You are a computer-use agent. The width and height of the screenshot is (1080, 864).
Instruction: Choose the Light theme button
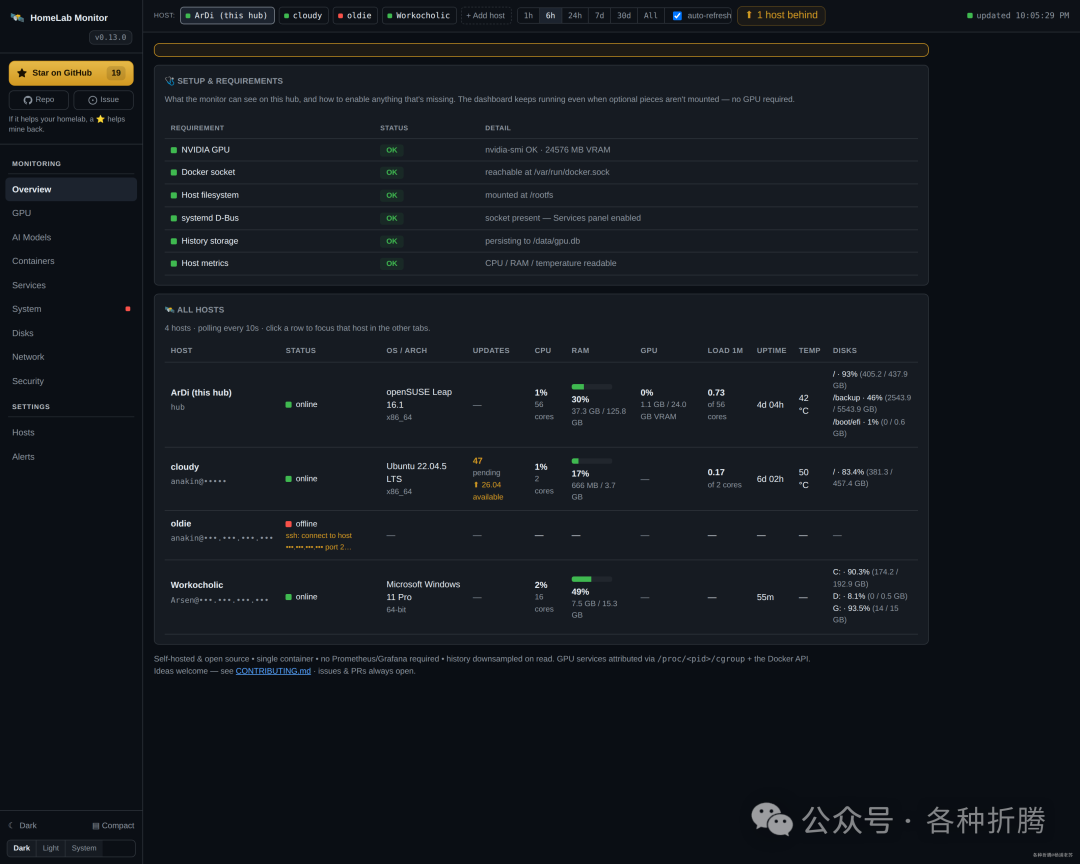[51, 848]
